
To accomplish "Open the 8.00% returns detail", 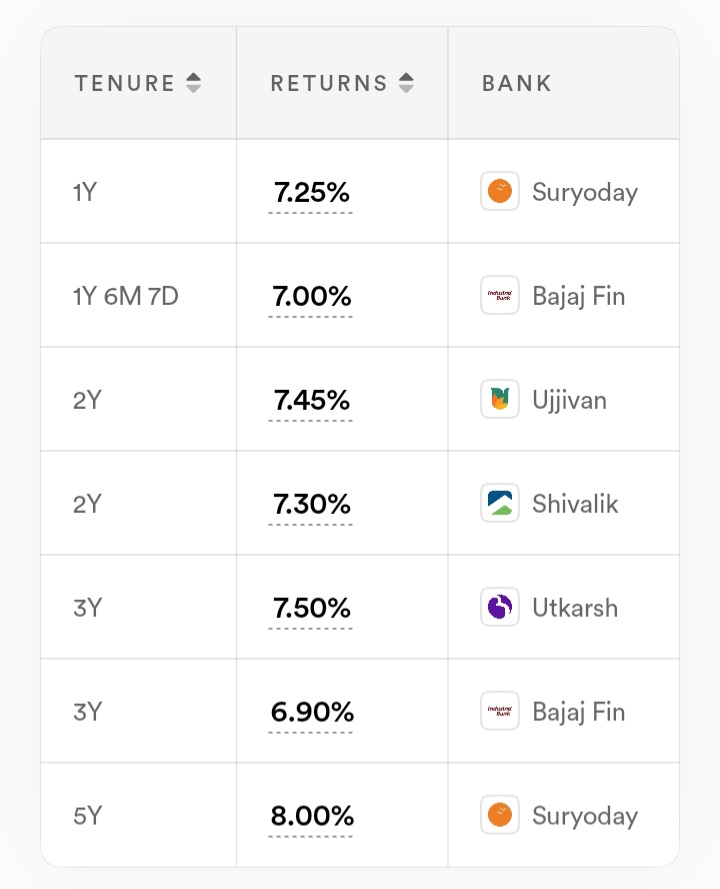I will tap(312, 816).
